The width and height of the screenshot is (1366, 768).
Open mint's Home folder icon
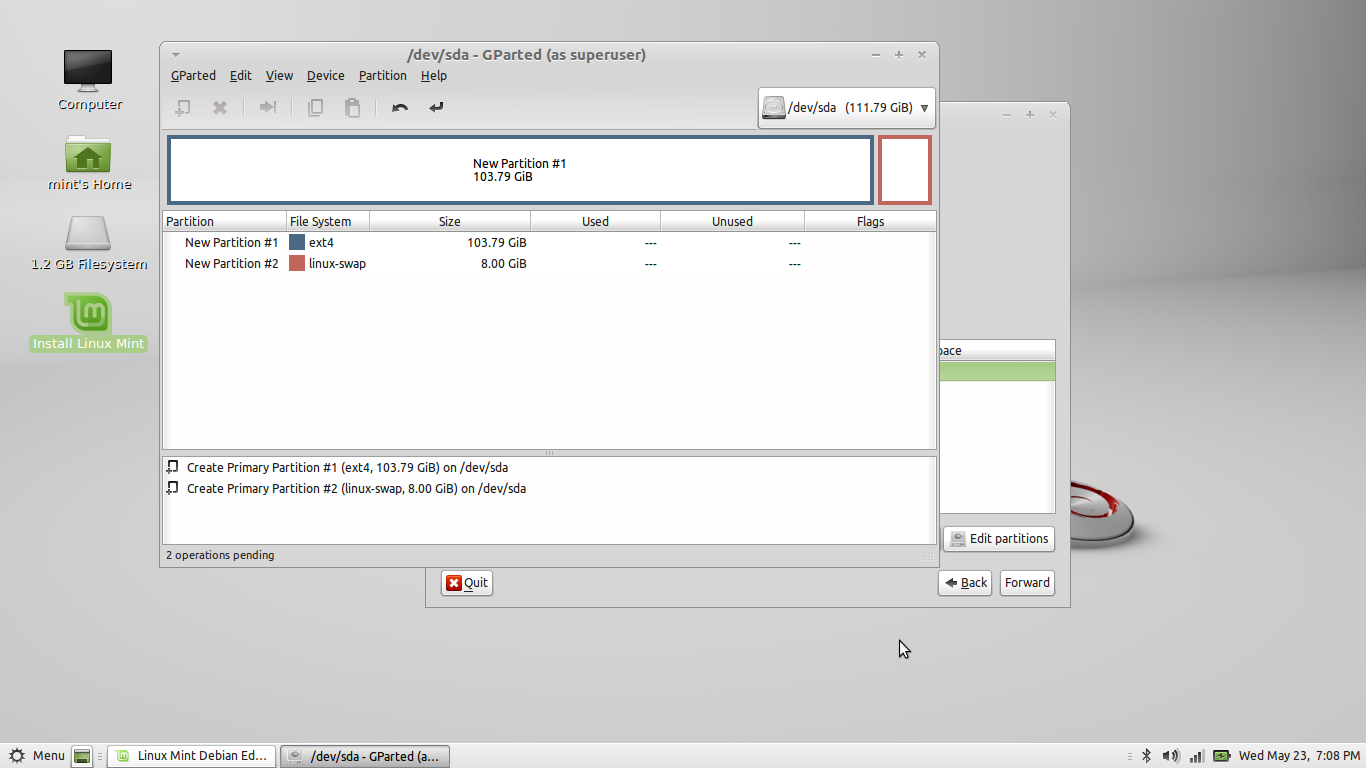click(89, 162)
